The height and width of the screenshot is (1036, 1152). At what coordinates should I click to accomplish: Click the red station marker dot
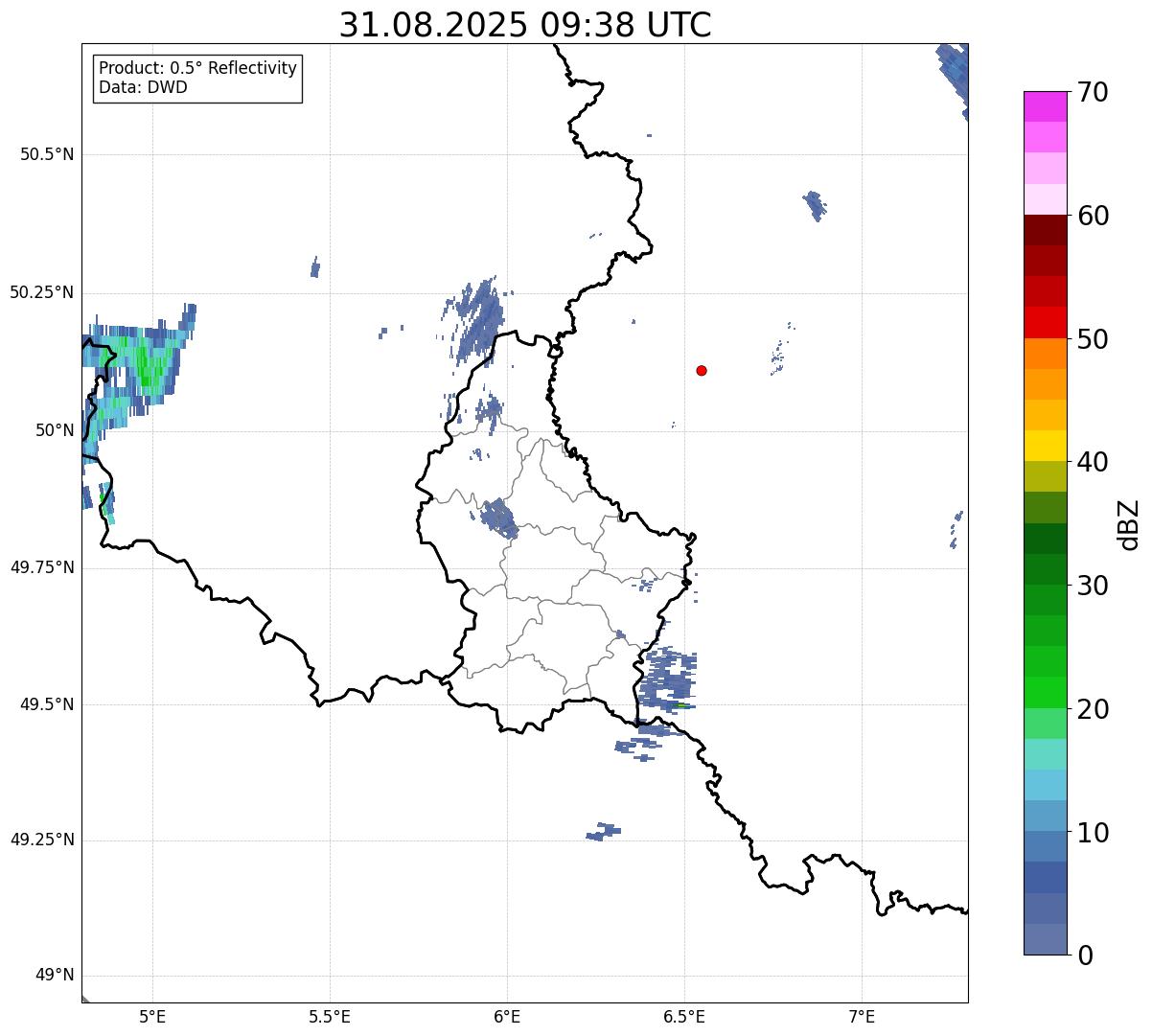[702, 370]
